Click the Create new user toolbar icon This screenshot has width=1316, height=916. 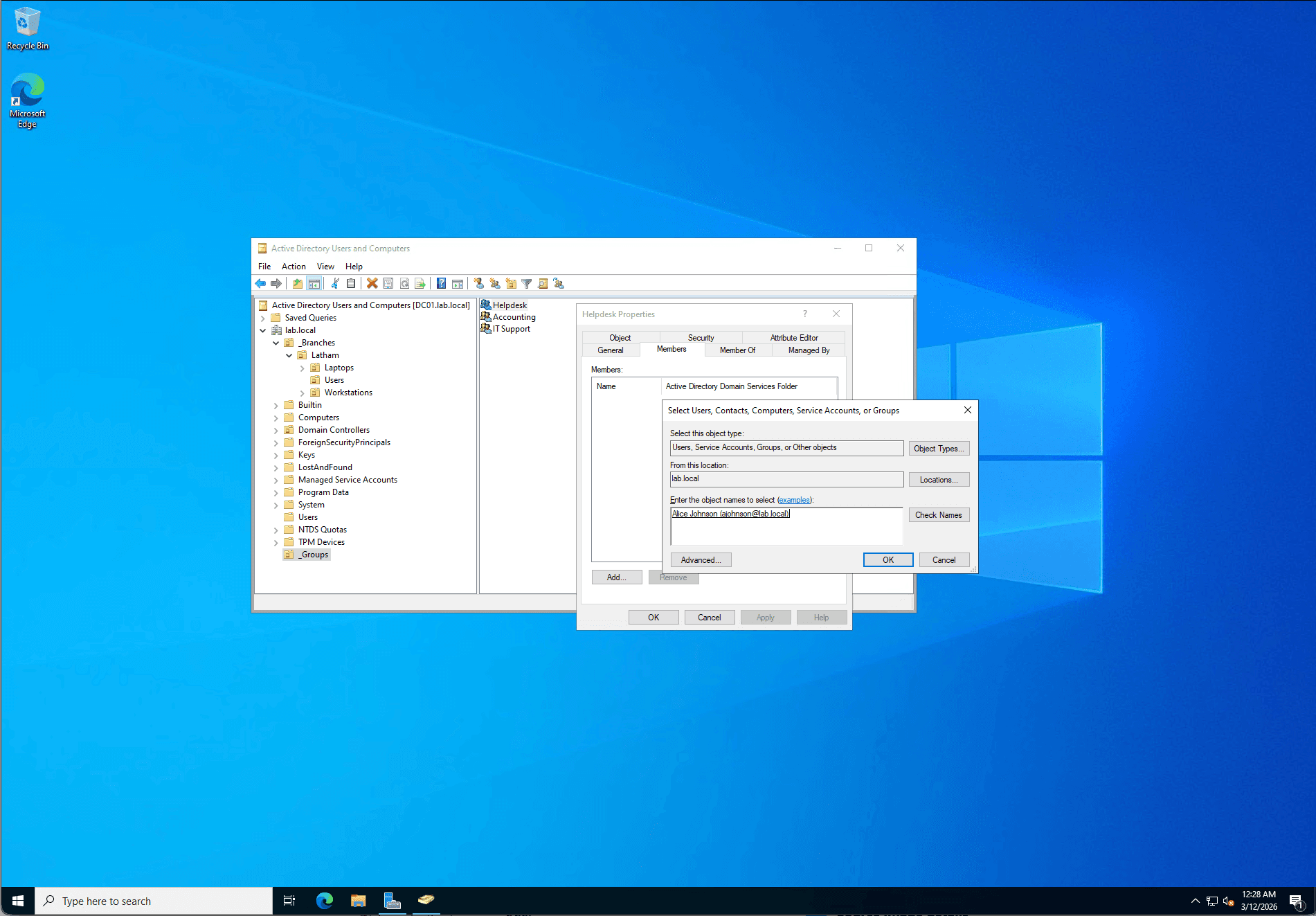(478, 283)
